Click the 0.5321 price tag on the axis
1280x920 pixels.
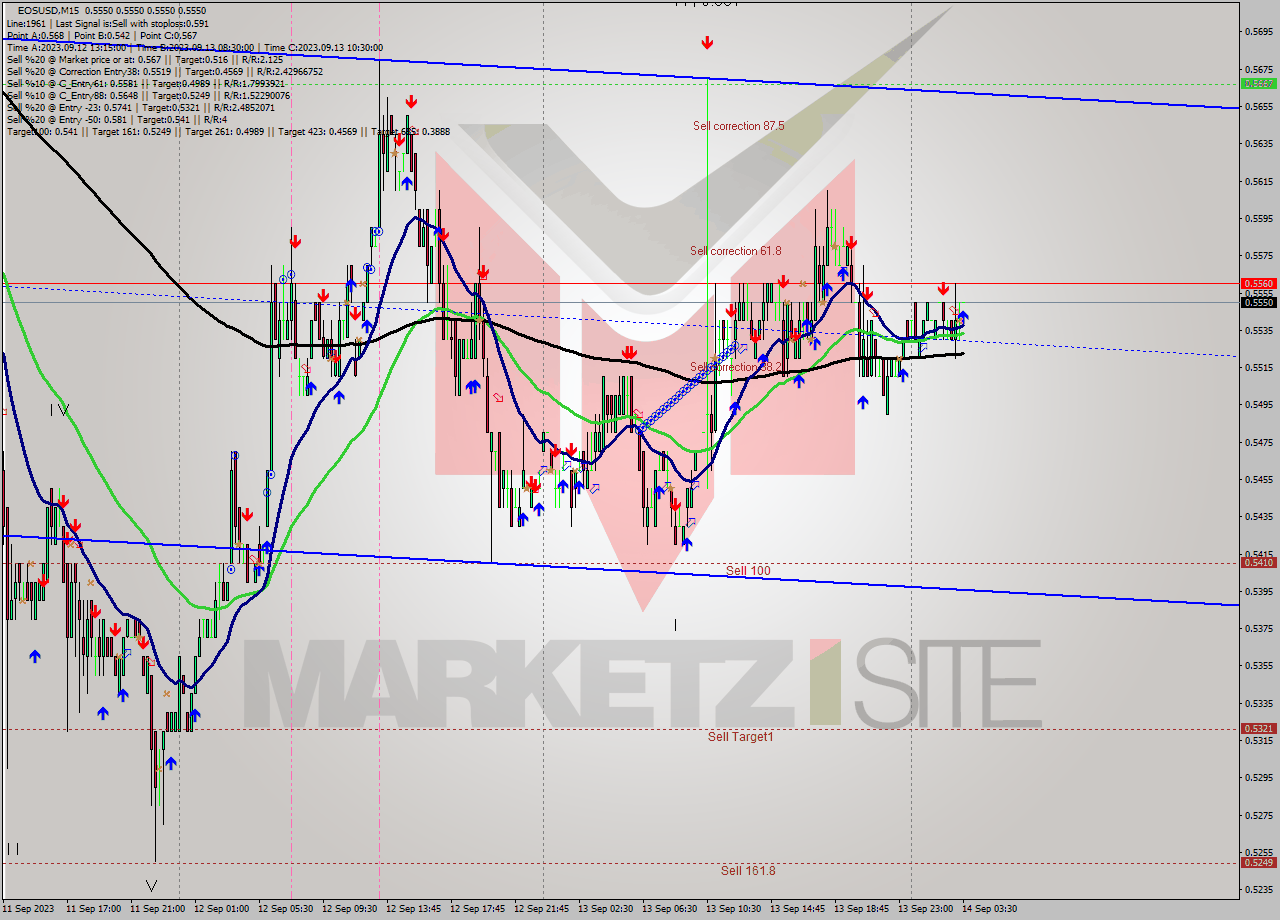tap(1257, 729)
